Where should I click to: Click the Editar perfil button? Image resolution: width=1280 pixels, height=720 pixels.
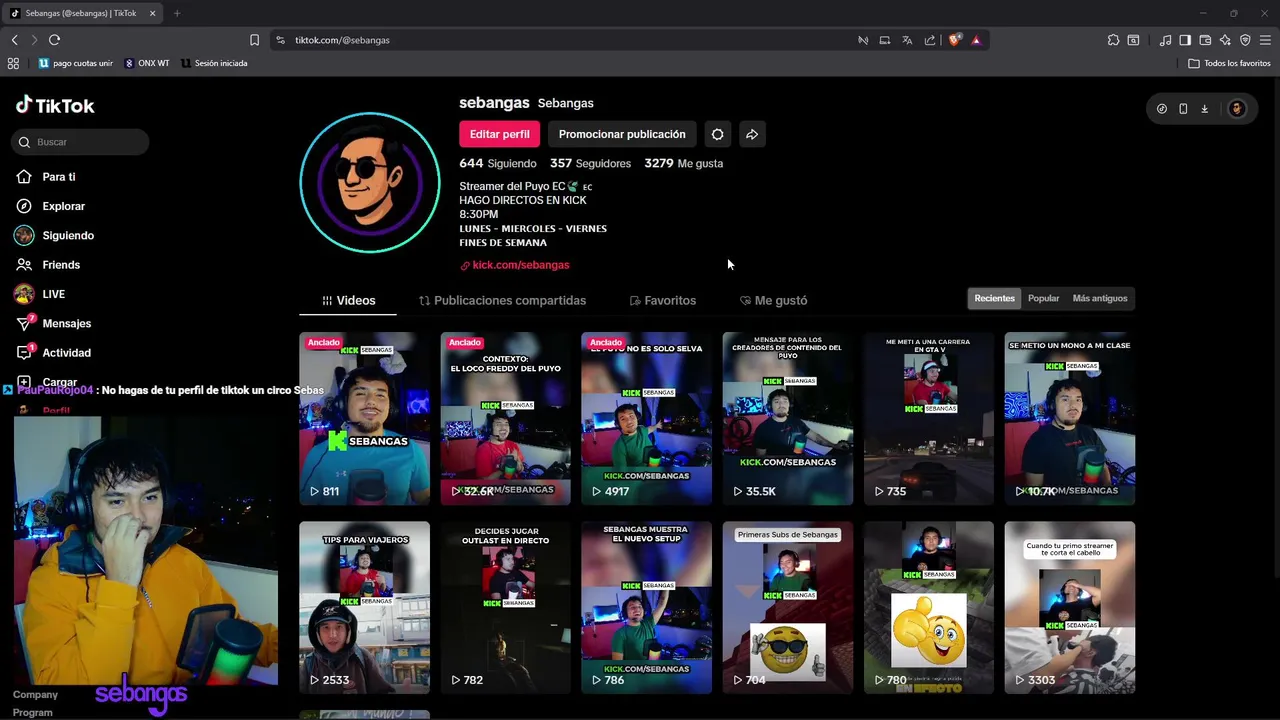499,134
